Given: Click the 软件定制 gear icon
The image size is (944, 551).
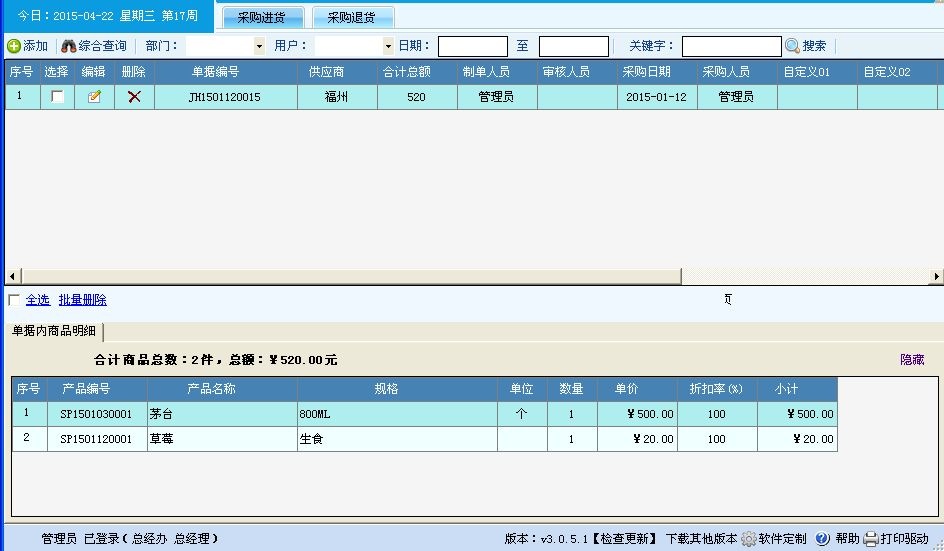Looking at the screenshot, I should (748, 538).
